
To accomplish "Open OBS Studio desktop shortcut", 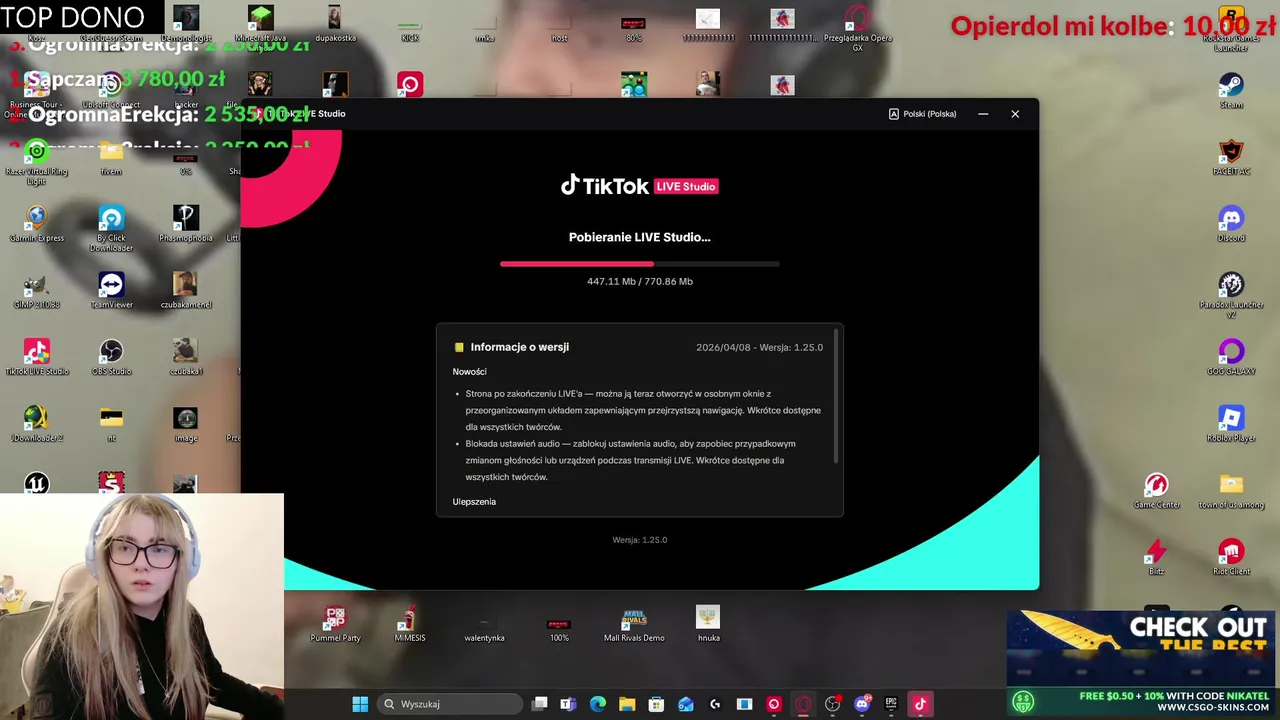I will (111, 358).
